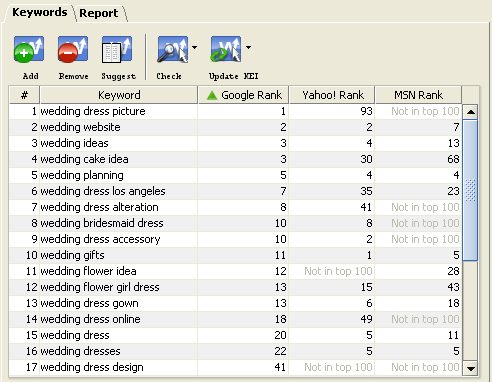Click the vertical scrollbar thumb

[471, 190]
